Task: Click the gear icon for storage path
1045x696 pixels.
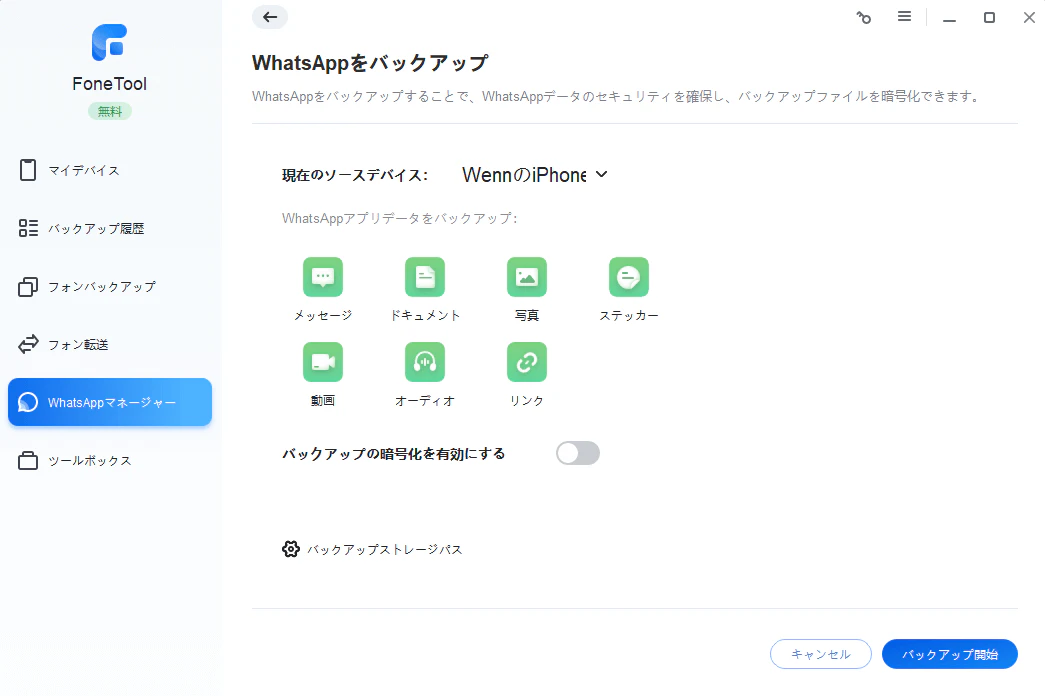Action: (x=291, y=549)
